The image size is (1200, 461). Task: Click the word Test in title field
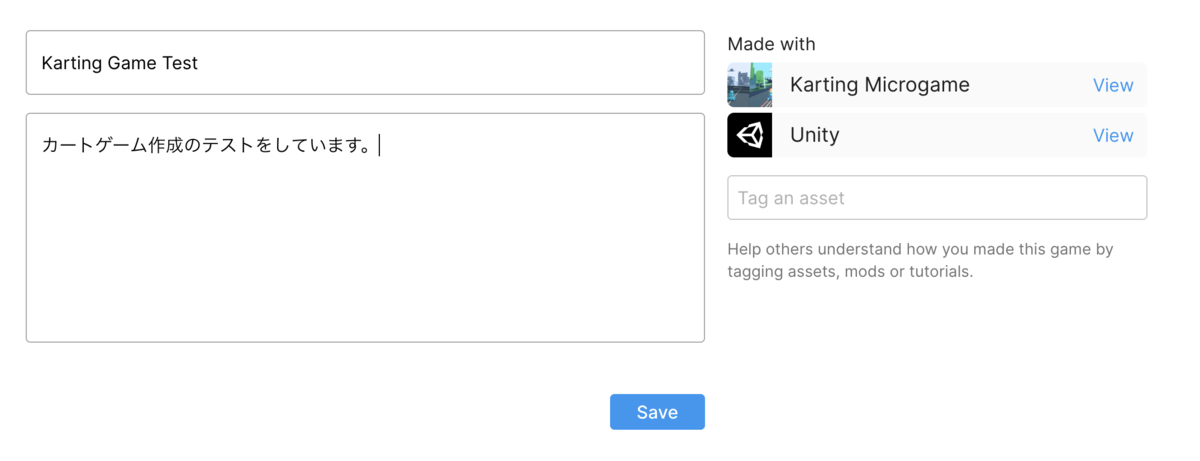pos(180,63)
